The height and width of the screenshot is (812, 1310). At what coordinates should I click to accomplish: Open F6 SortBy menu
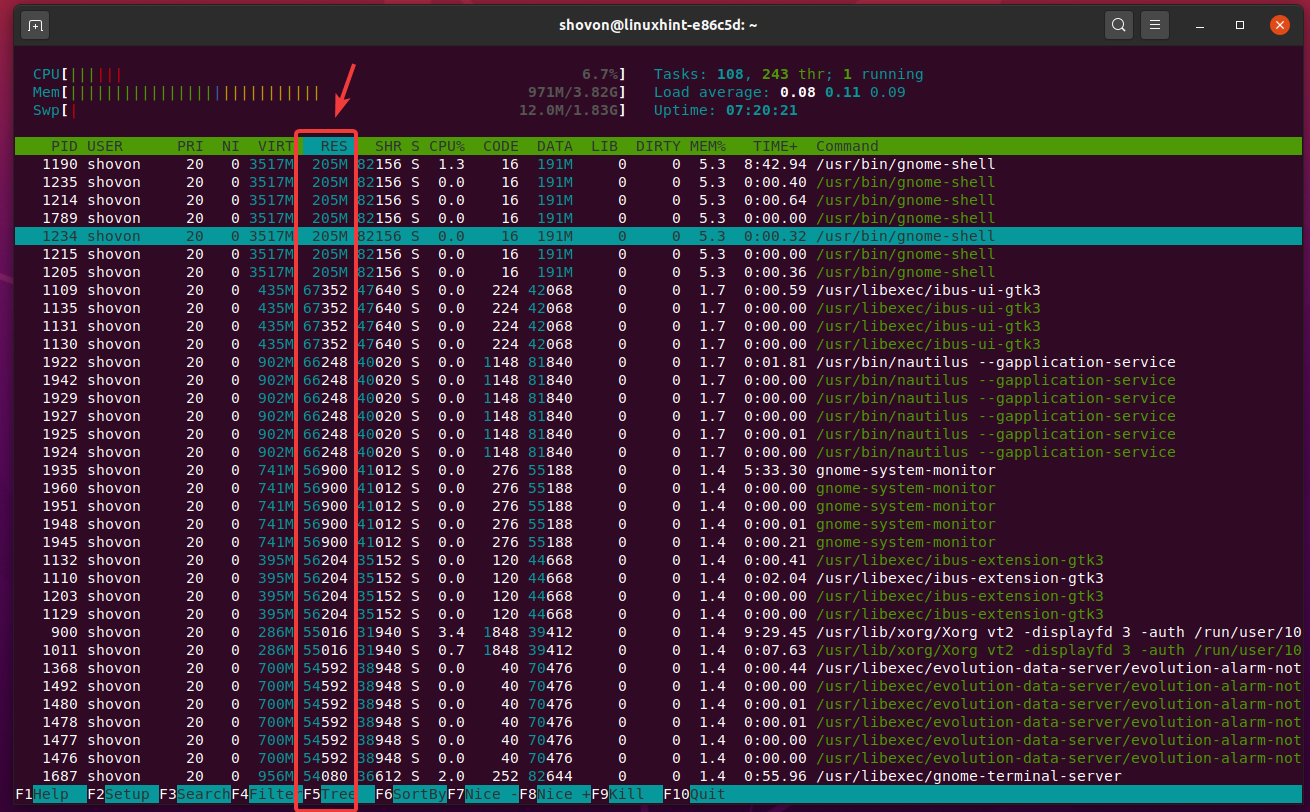click(x=411, y=794)
